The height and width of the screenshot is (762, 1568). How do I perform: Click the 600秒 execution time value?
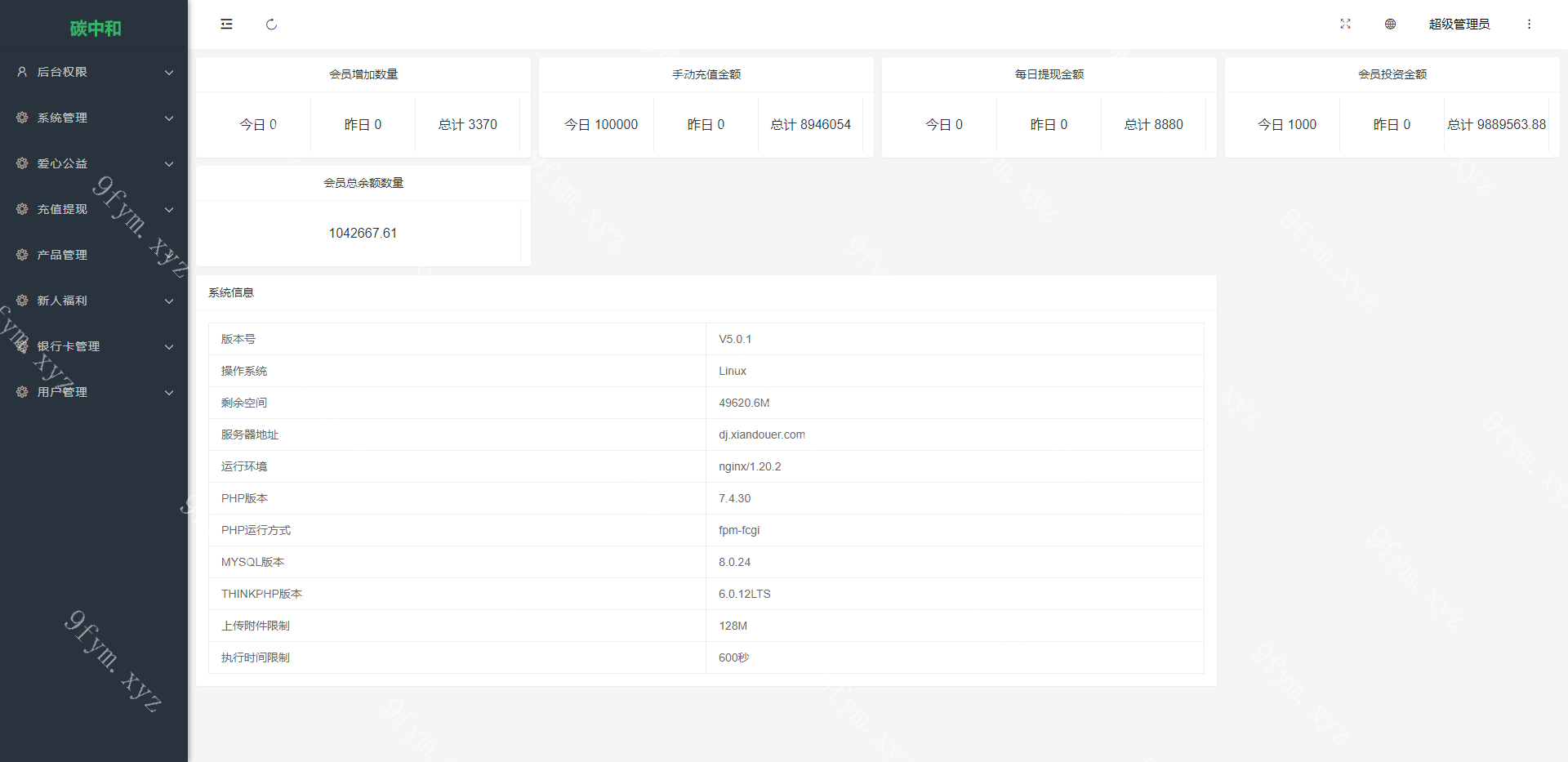click(733, 657)
